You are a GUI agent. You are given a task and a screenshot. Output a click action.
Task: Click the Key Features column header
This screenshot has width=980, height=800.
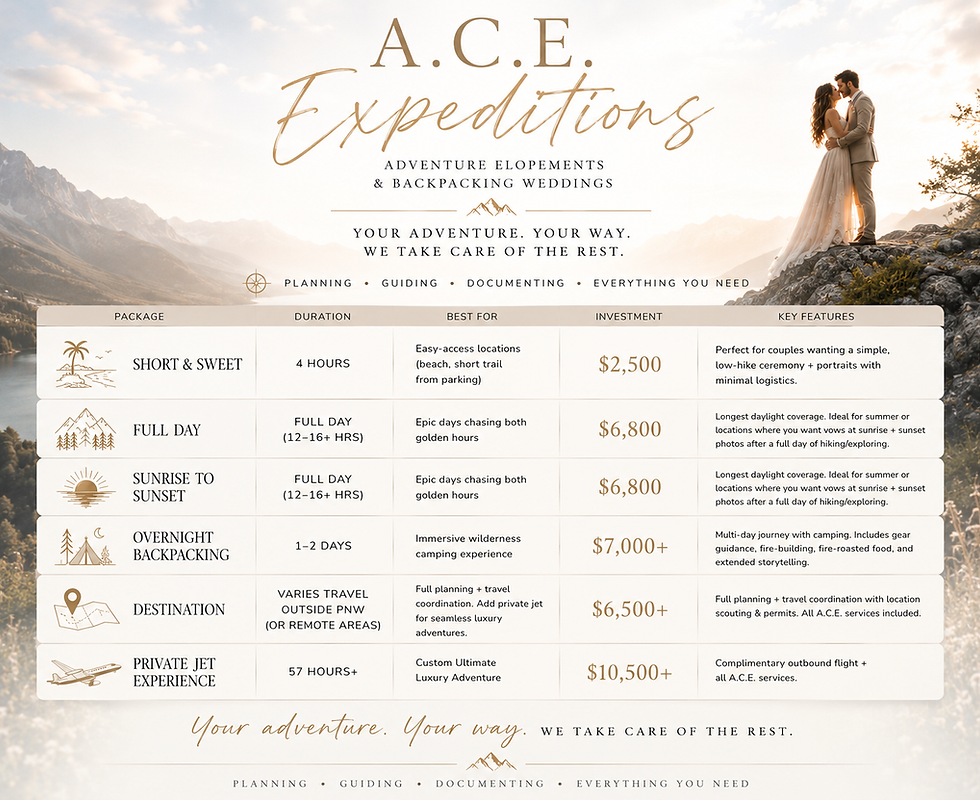[816, 316]
